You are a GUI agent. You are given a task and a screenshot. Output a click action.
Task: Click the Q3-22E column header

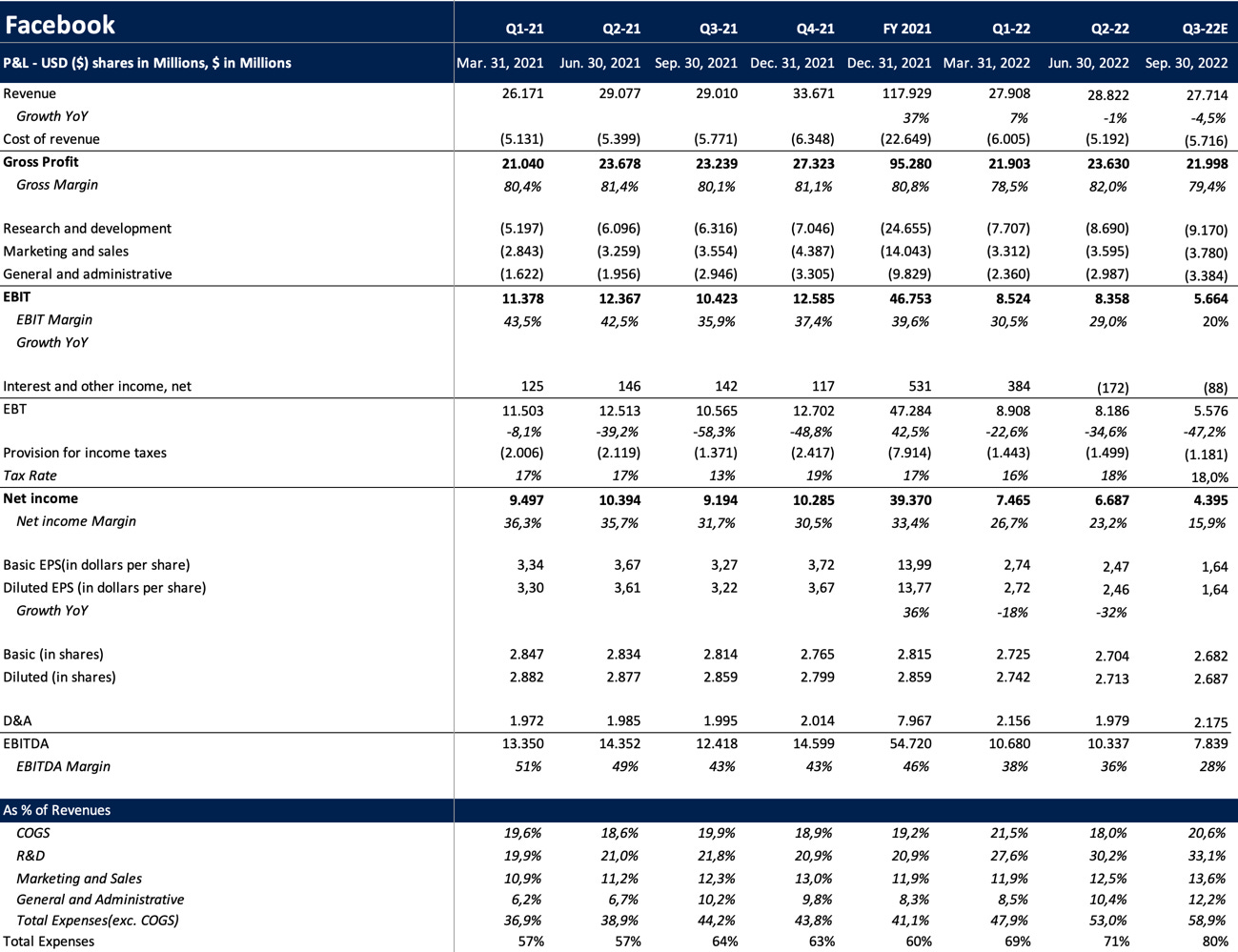point(1205,29)
